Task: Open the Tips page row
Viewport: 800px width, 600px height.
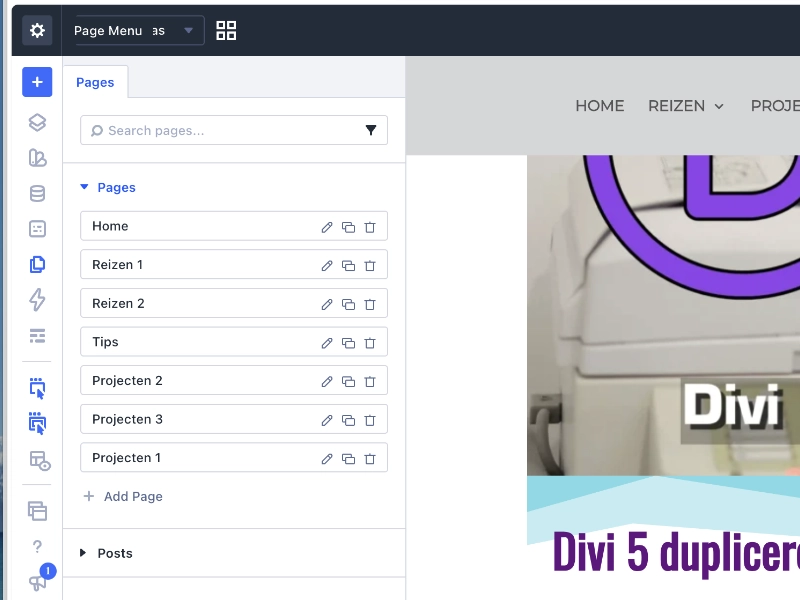Action: pos(234,342)
